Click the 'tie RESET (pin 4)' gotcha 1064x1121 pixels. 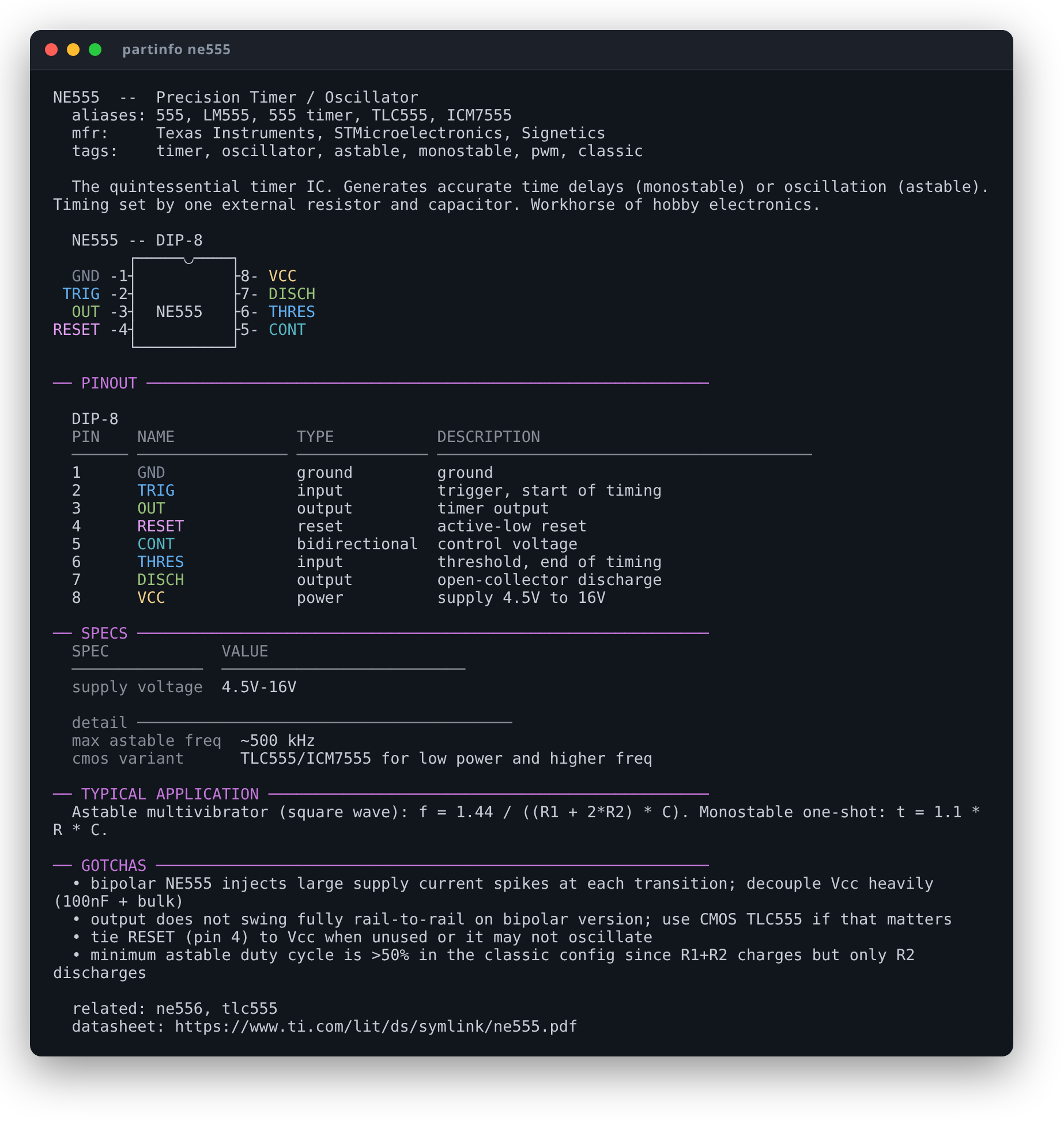[362, 937]
